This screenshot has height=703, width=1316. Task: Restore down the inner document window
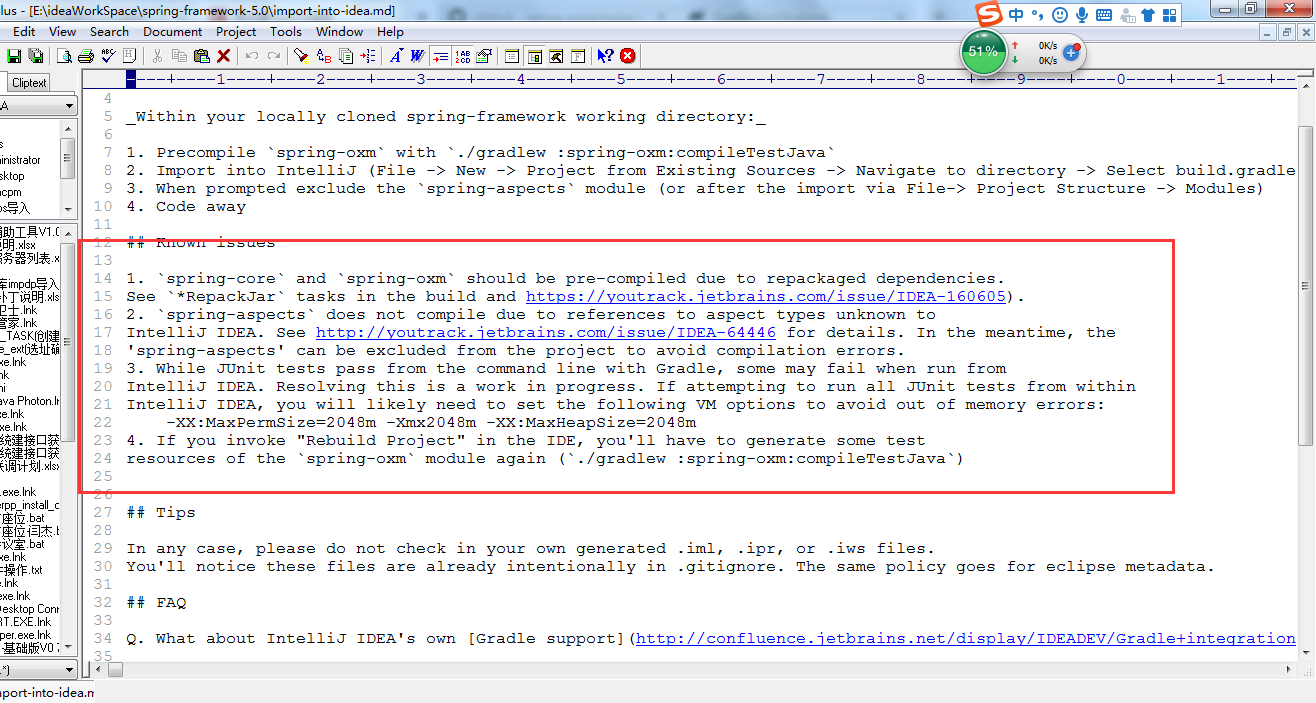(1285, 32)
